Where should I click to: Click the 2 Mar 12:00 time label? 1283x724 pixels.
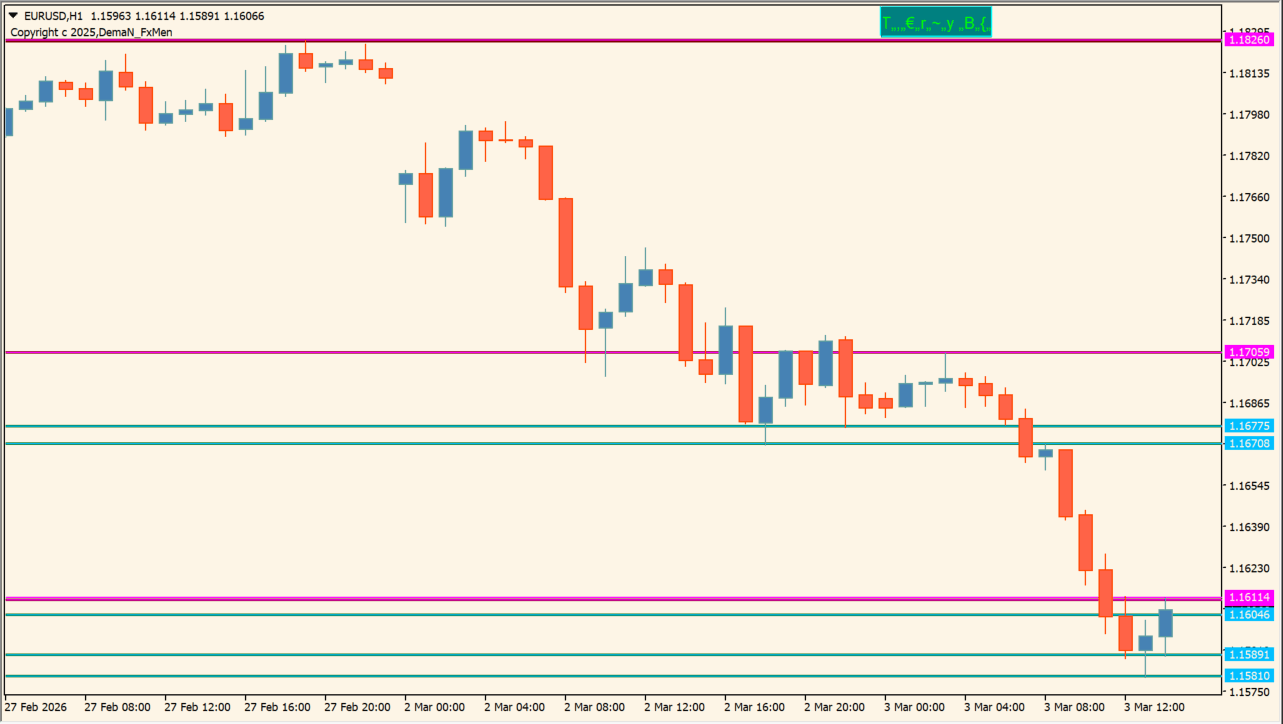coord(677,707)
